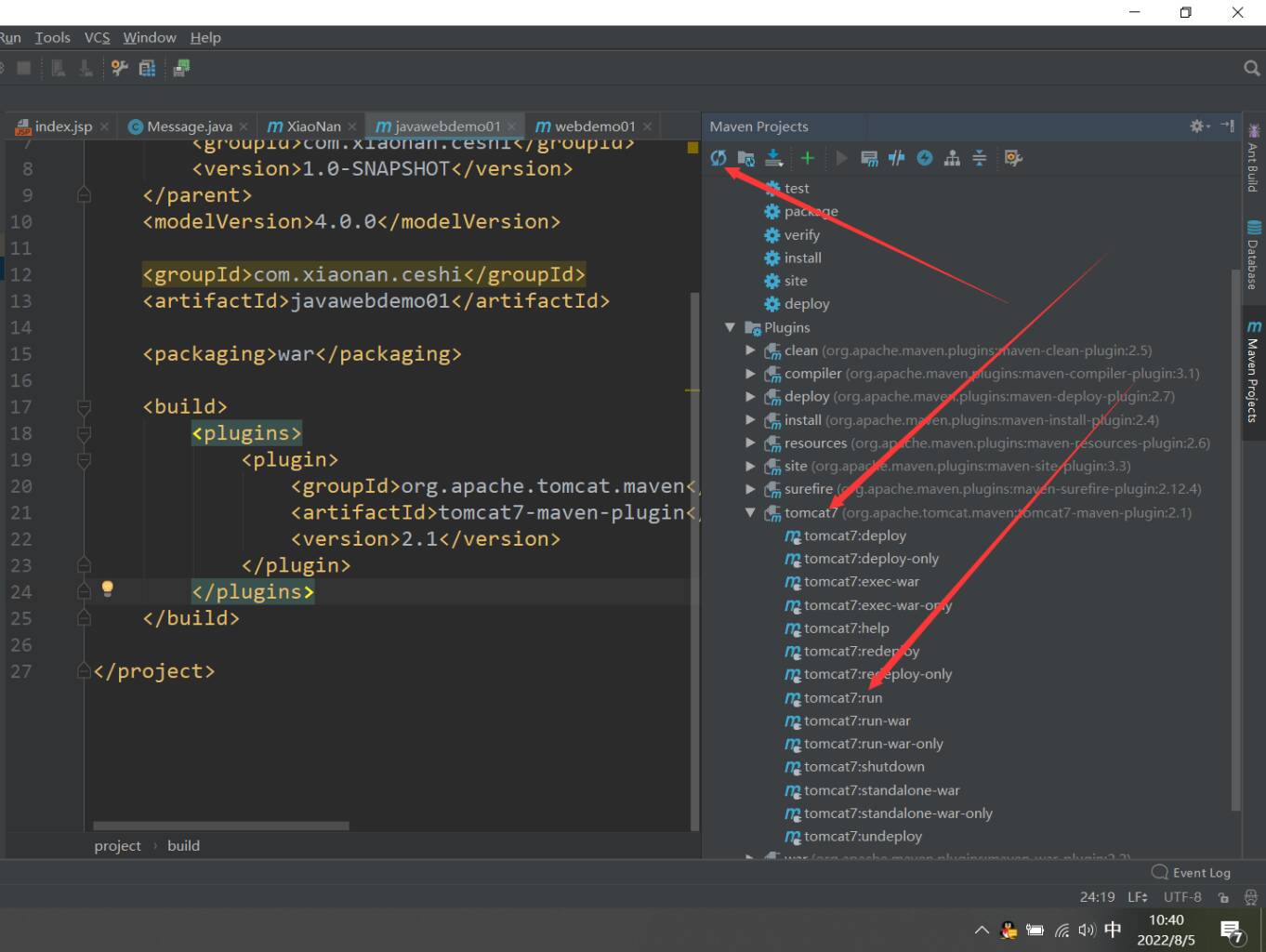The width and height of the screenshot is (1266, 952).
Task: Open the Ant Build side panel
Action: [x=1253, y=158]
